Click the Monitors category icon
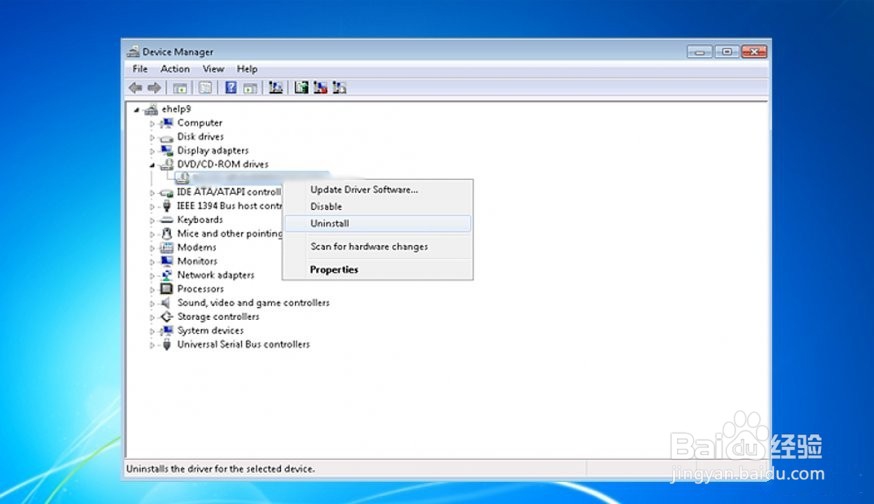 [x=166, y=261]
